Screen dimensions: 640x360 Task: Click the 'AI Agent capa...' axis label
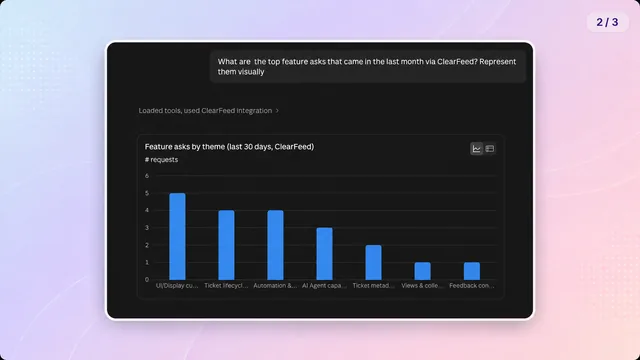click(x=324, y=286)
